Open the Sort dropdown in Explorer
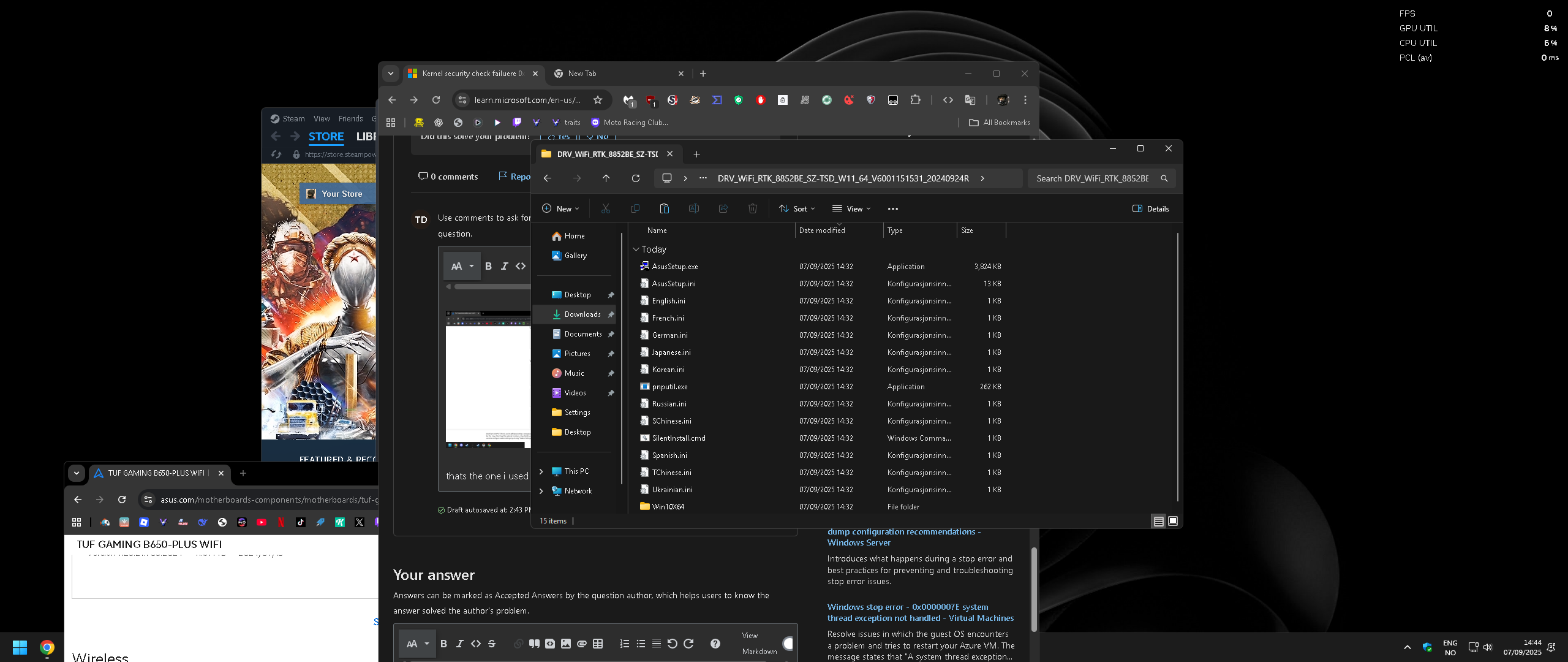1568x662 pixels. tap(797, 209)
